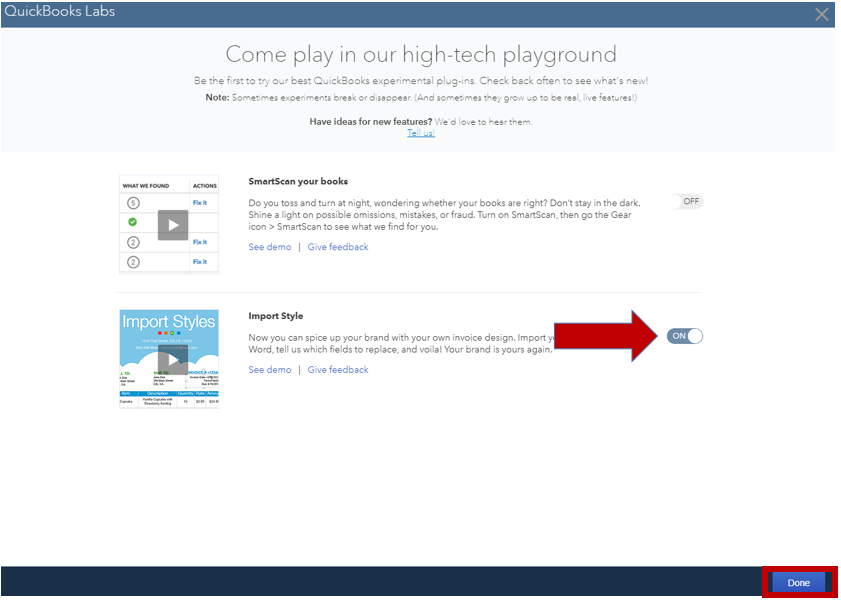Open the Tell us! feedback link
This screenshot has width=841, height=603.
420,133
